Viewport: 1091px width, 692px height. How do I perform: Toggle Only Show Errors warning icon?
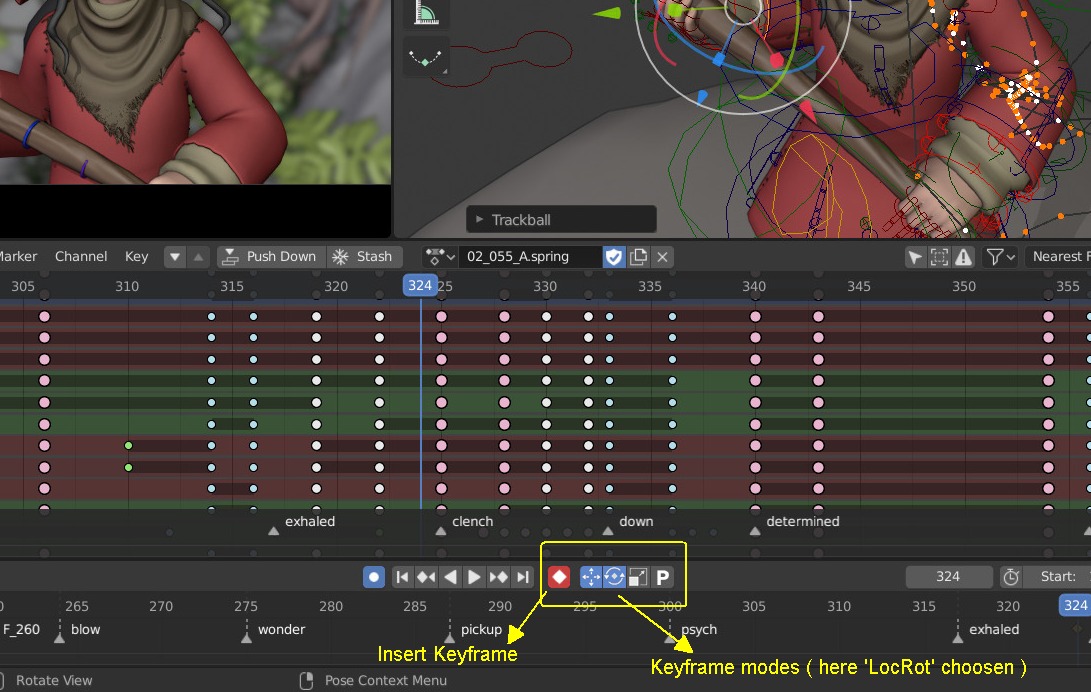click(964, 257)
